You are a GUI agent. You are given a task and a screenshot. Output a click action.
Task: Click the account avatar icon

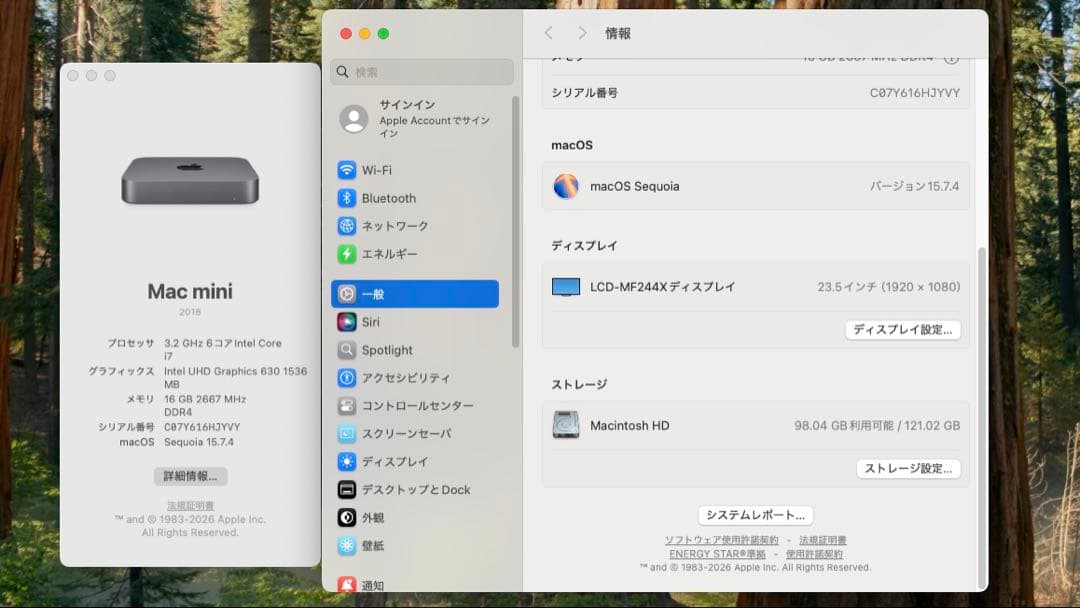353,119
